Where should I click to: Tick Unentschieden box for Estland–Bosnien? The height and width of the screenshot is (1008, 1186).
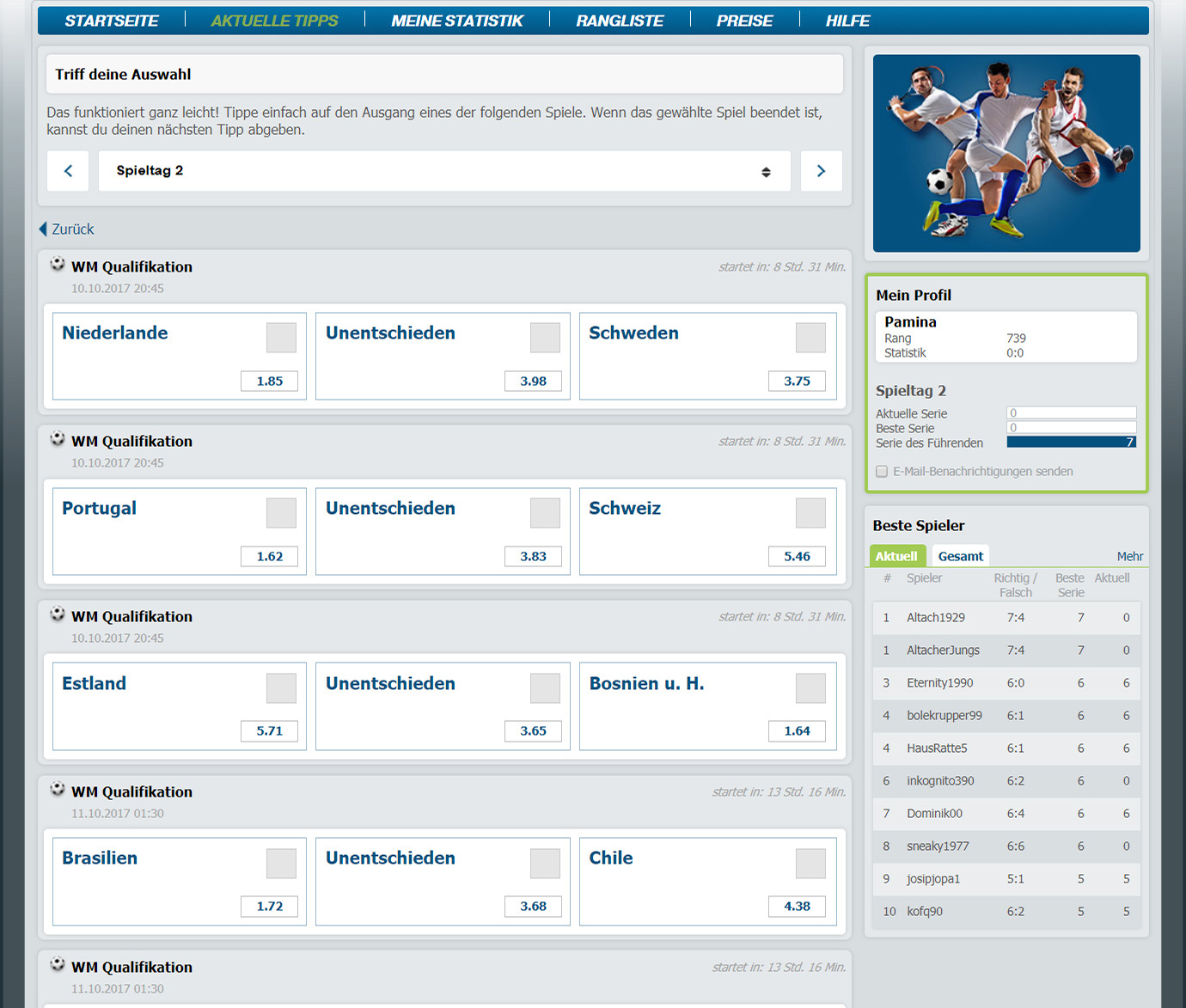(545, 688)
